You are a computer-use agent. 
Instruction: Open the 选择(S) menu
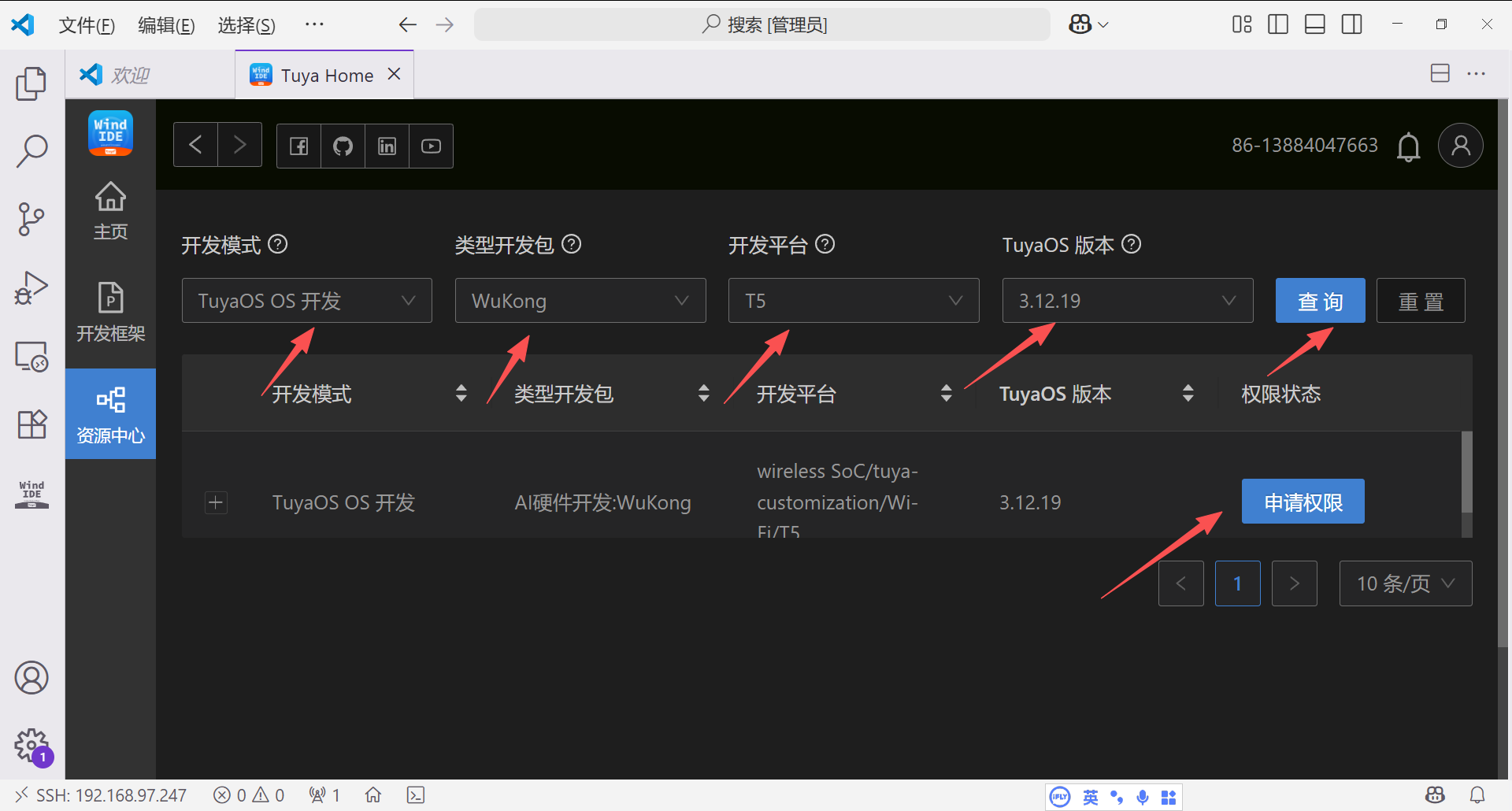point(246,25)
